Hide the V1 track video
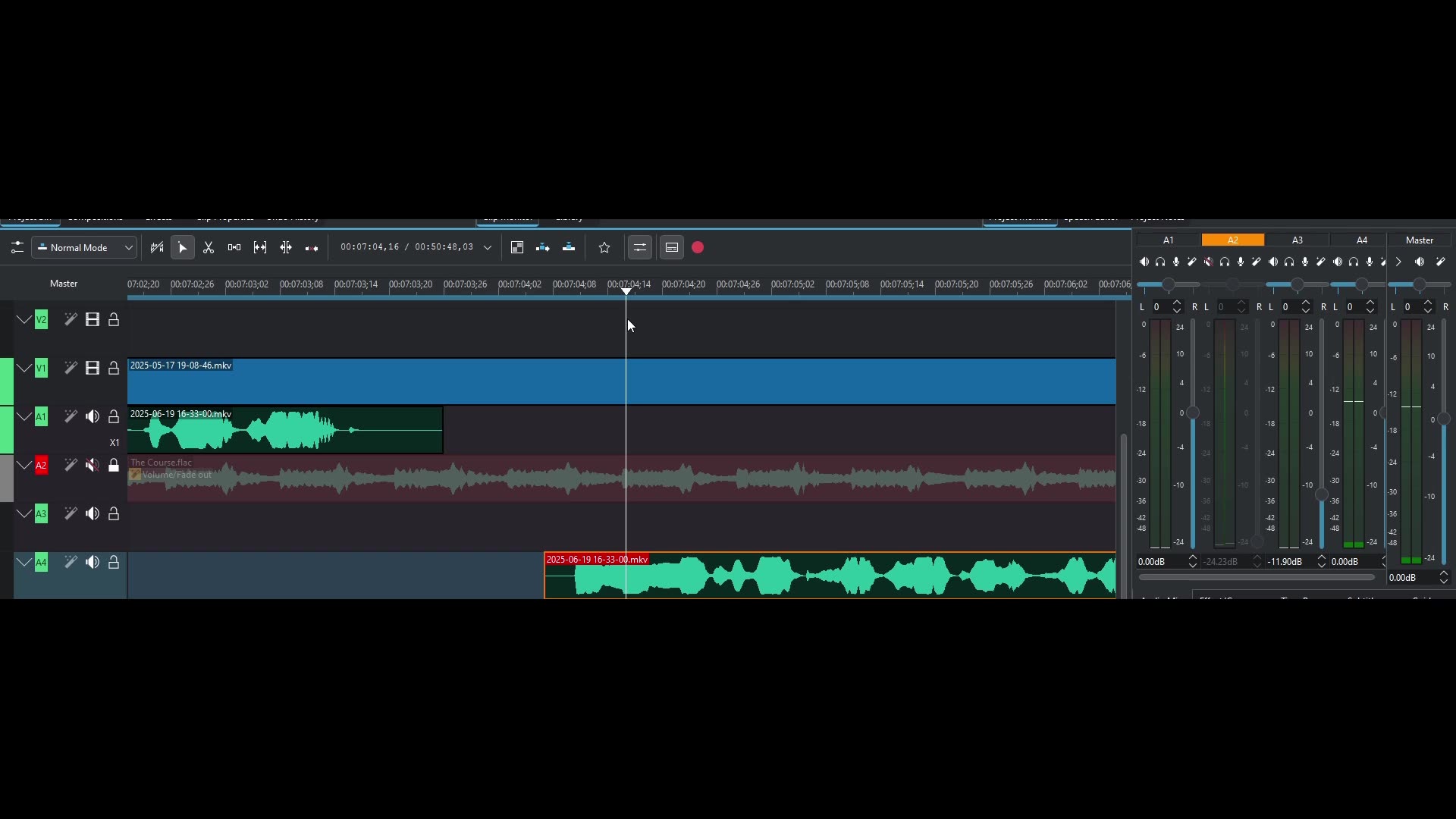Screen dimensions: 1456x819 tap(93, 369)
